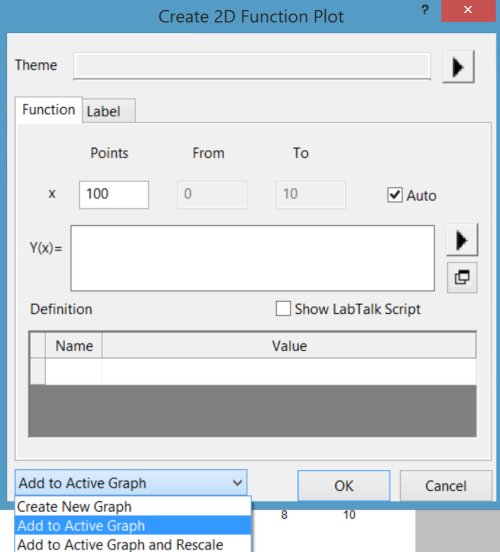Expand the Add to Active Graph dropdown
The width and height of the screenshot is (500, 552).
131,483
